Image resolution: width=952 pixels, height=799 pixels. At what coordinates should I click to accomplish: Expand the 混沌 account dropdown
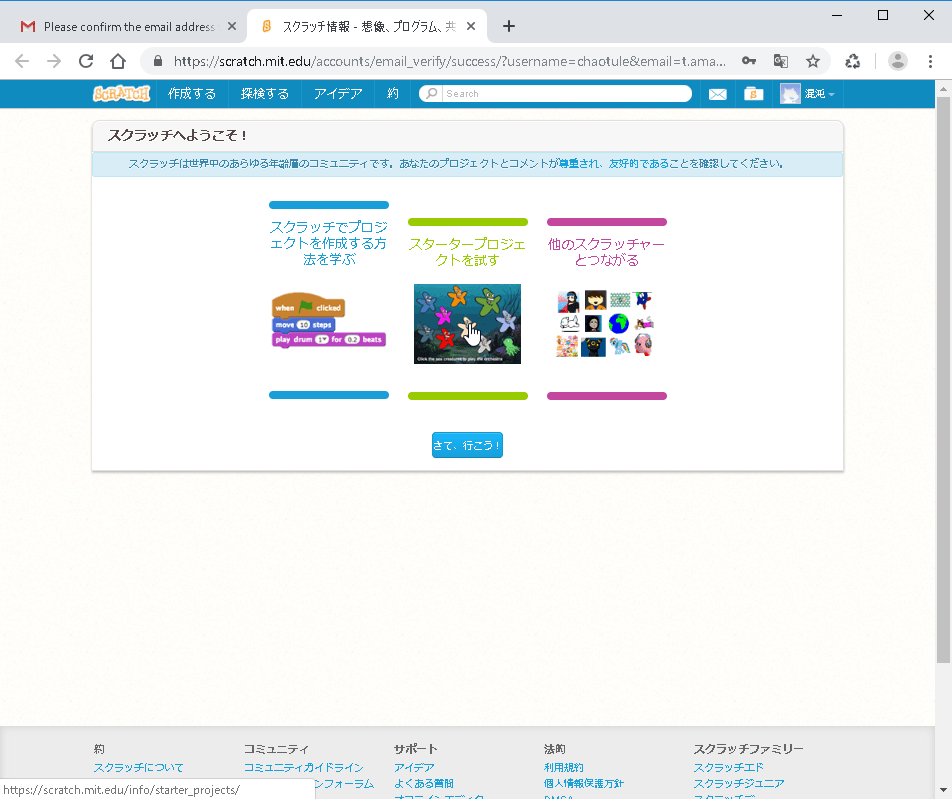[x=820, y=94]
